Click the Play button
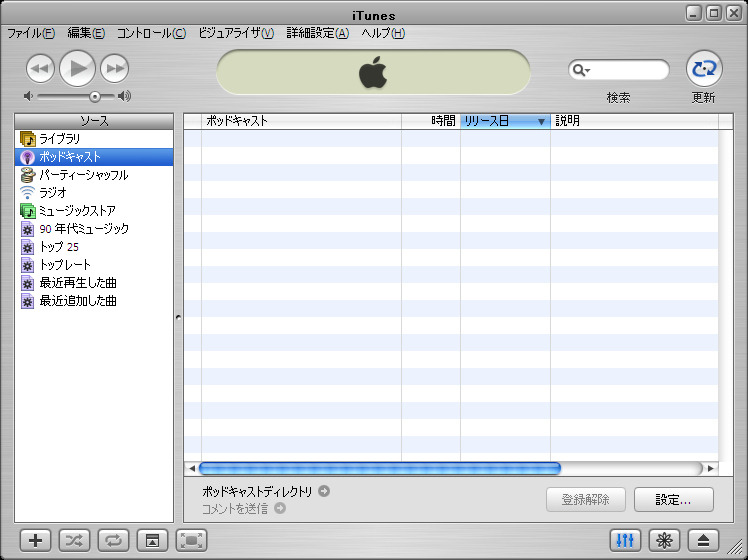 click(77, 68)
